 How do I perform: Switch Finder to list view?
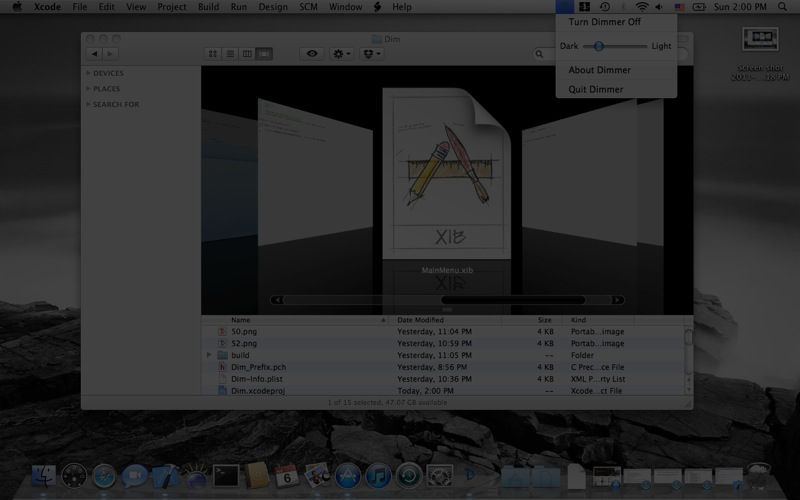230,54
